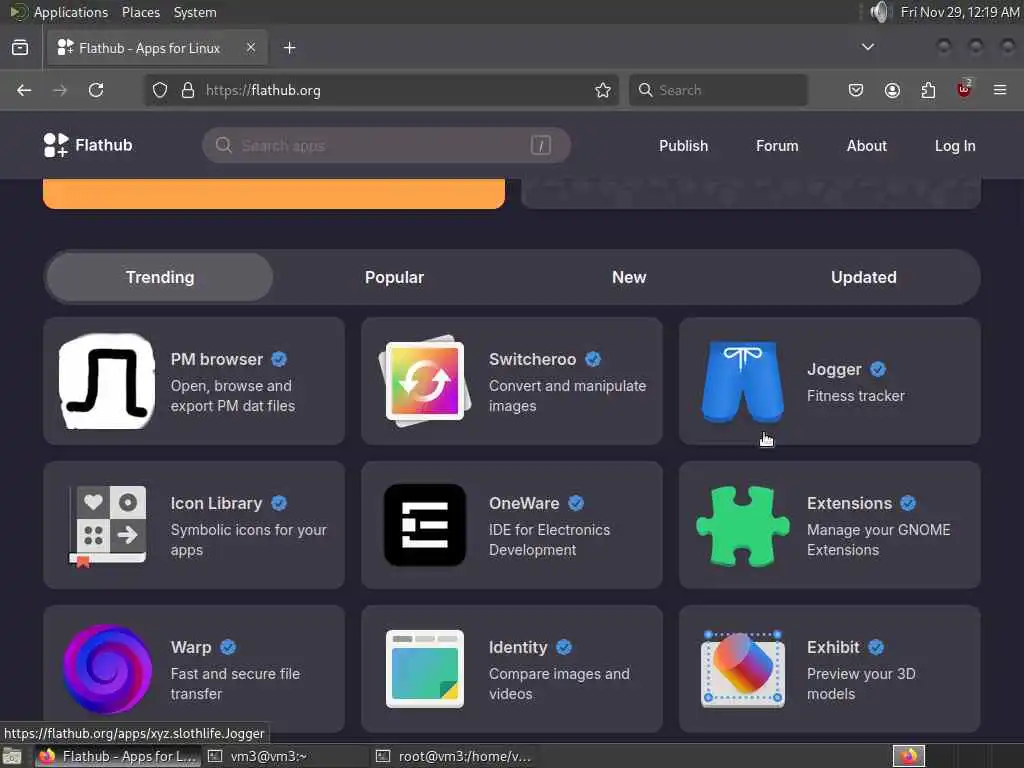Go back using the browser back arrow
The height and width of the screenshot is (768, 1024).
[x=24, y=90]
